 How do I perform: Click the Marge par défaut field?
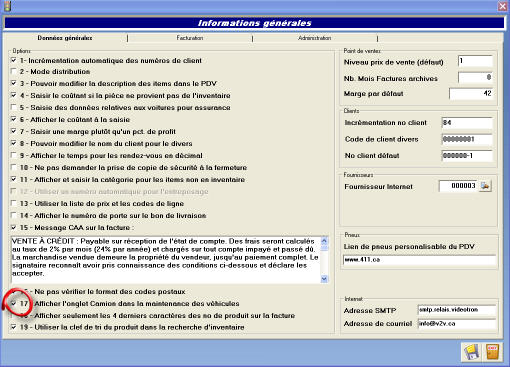click(x=471, y=93)
